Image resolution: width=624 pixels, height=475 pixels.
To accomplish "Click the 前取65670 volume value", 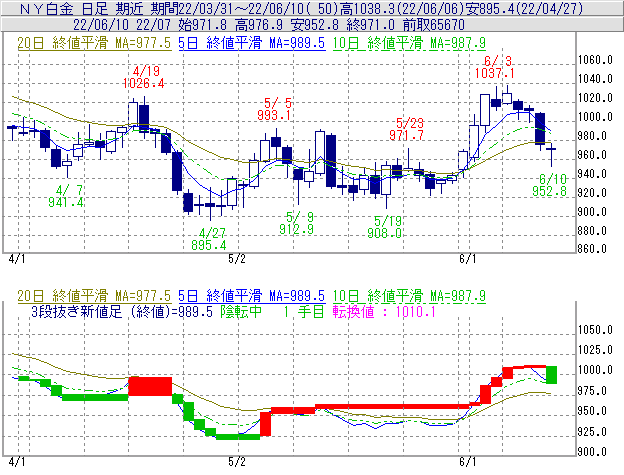I will click(x=433, y=25).
